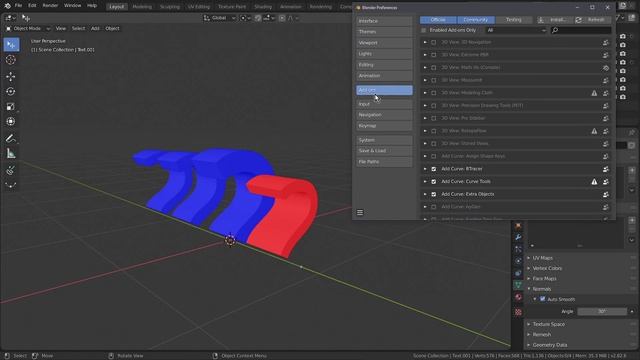Select the Select Box tool in the toolbar

[x=11, y=44]
